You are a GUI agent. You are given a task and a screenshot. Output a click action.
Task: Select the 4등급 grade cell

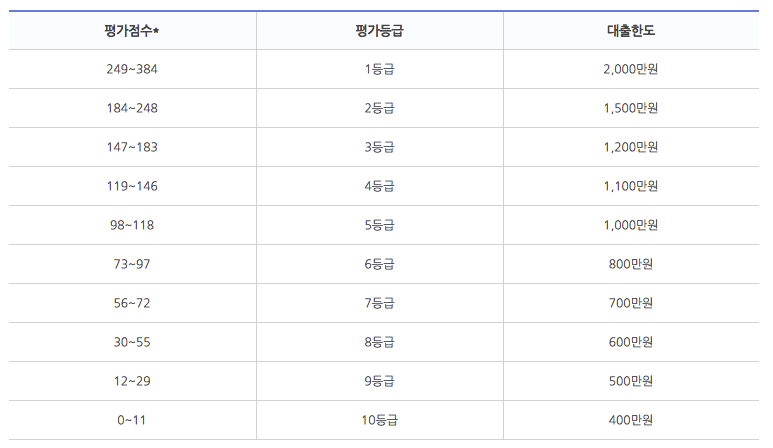(379, 186)
